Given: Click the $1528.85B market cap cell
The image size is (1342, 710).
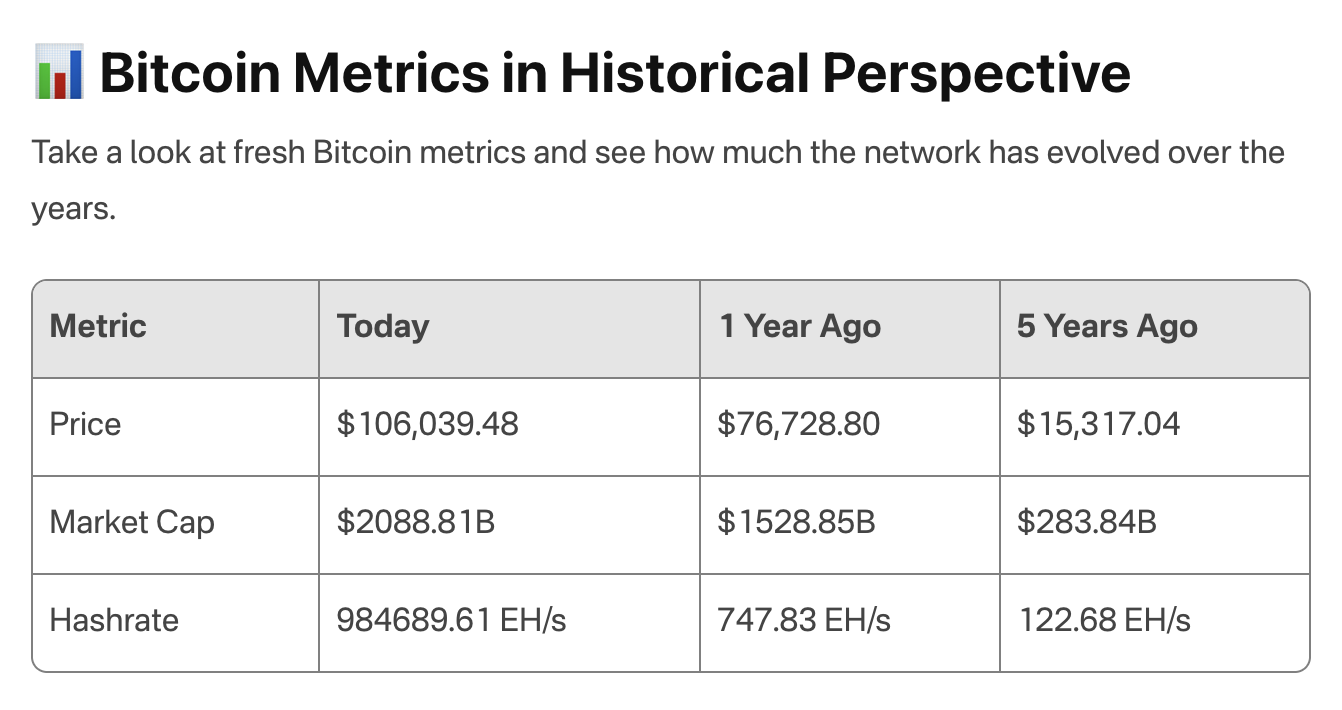Looking at the screenshot, I should click(x=796, y=522).
